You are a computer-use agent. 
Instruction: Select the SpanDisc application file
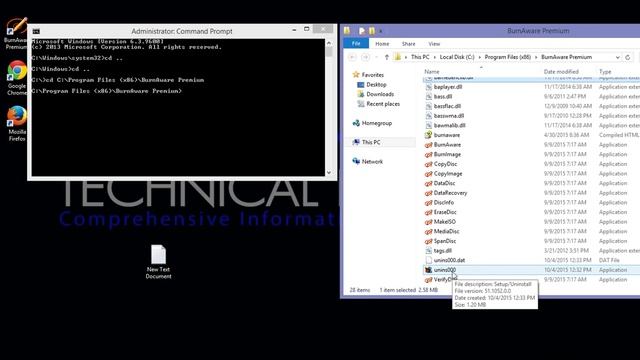tap(445, 241)
